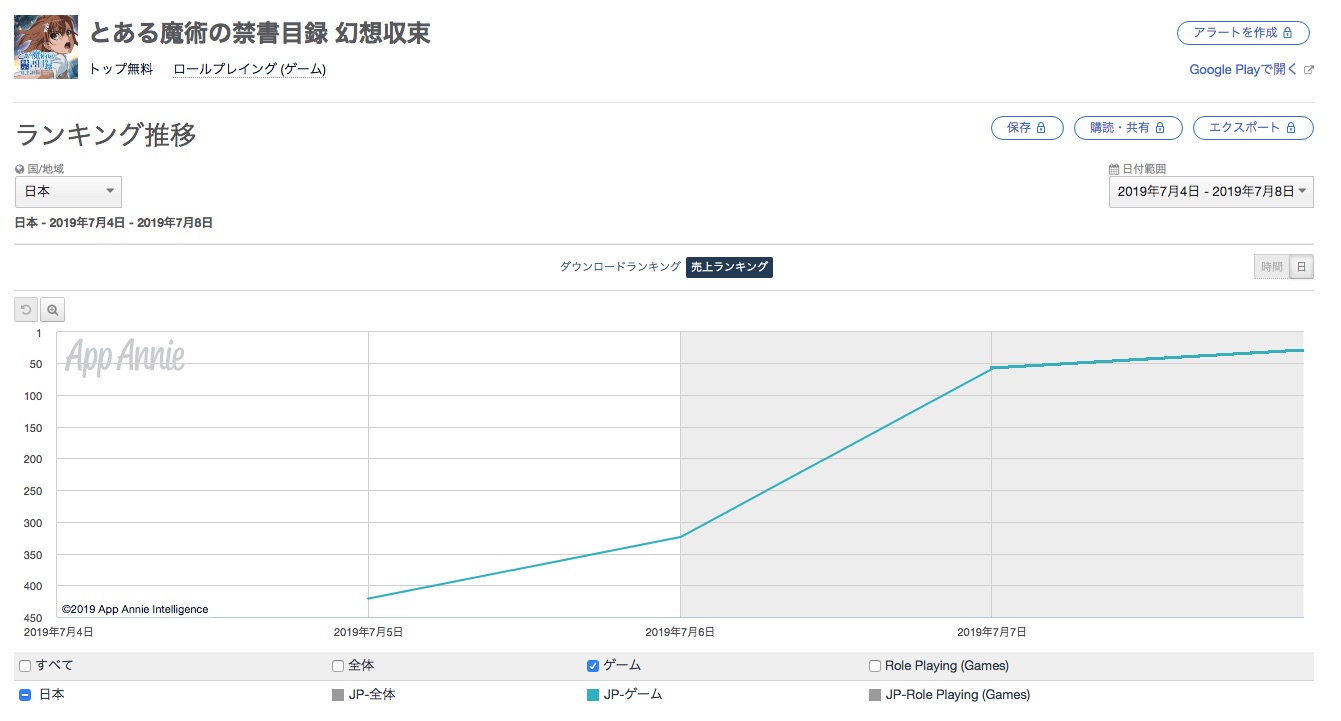Click the lock icon on Create Alert button

coord(1288,33)
